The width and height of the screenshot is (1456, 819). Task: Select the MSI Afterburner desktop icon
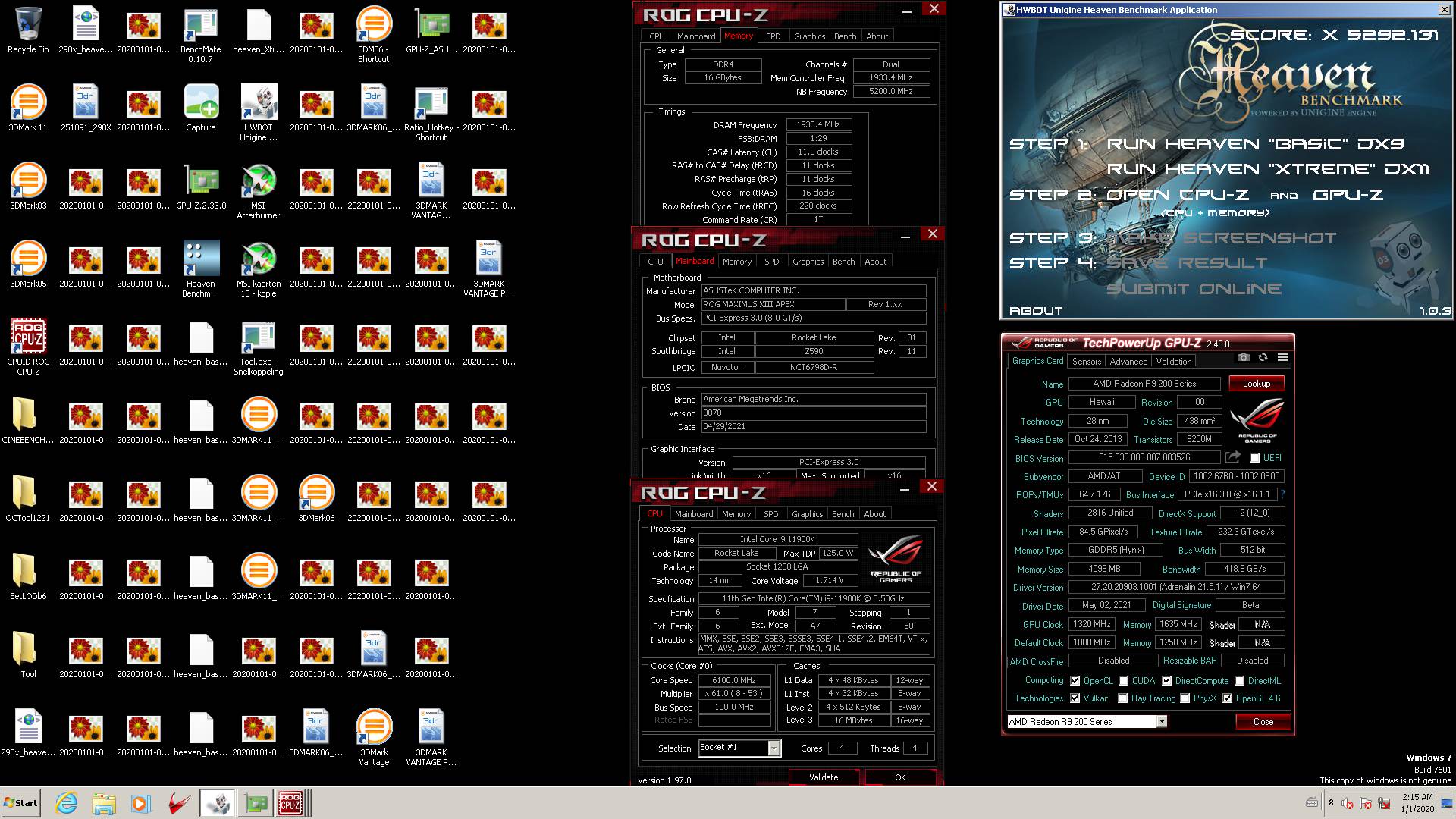pyautogui.click(x=259, y=191)
